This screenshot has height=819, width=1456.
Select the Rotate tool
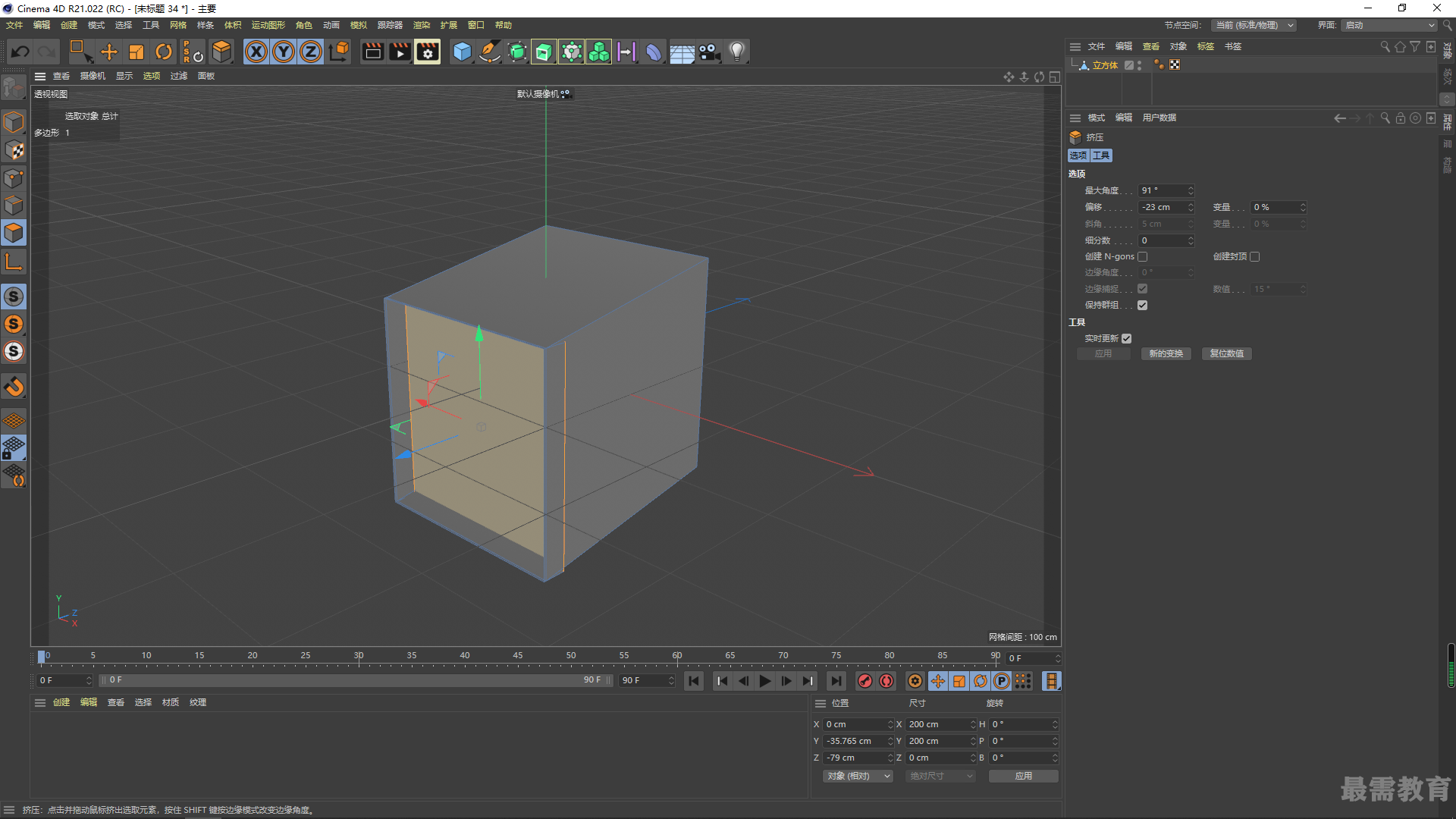pyautogui.click(x=164, y=52)
